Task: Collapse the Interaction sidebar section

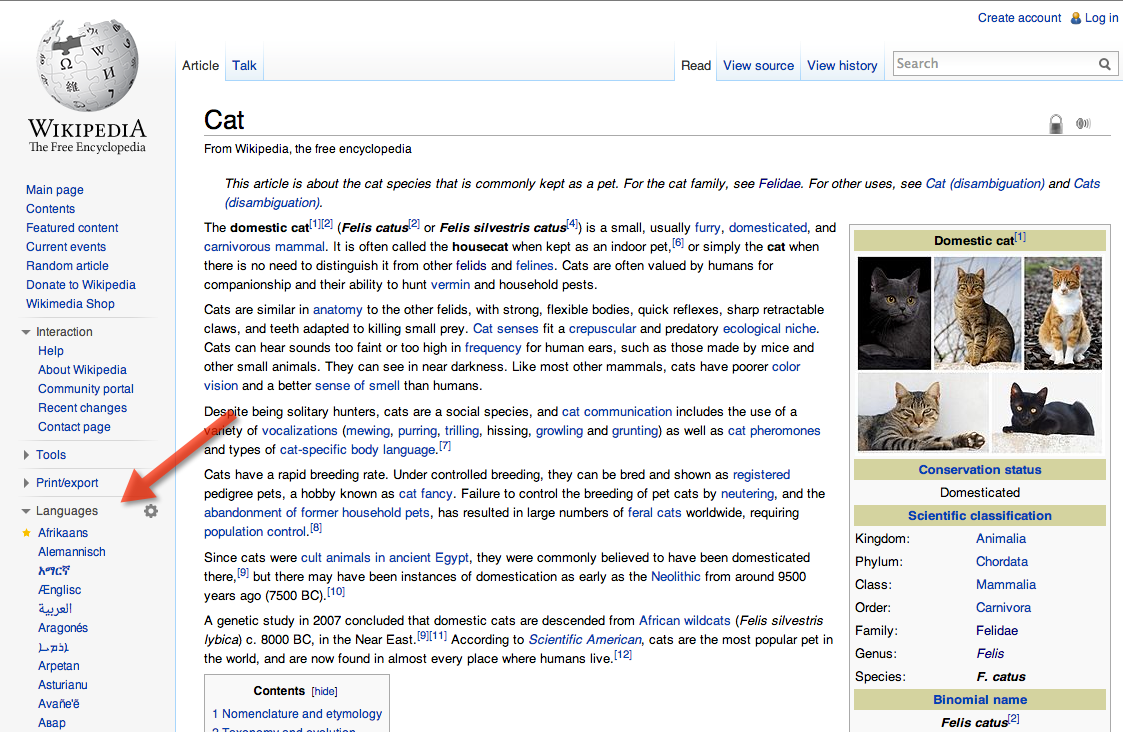Action: click(x=26, y=332)
